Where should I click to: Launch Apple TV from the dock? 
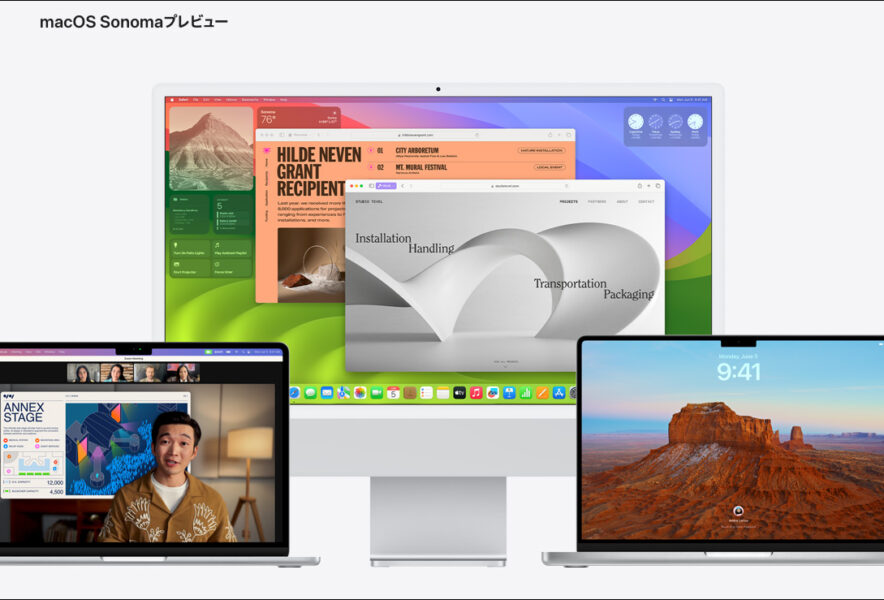tap(459, 392)
